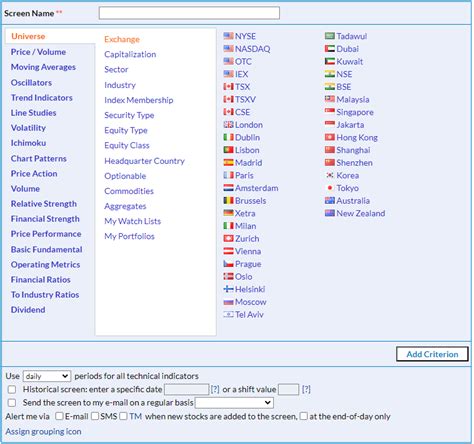Click the TSX Canadian flag icon

228,87
